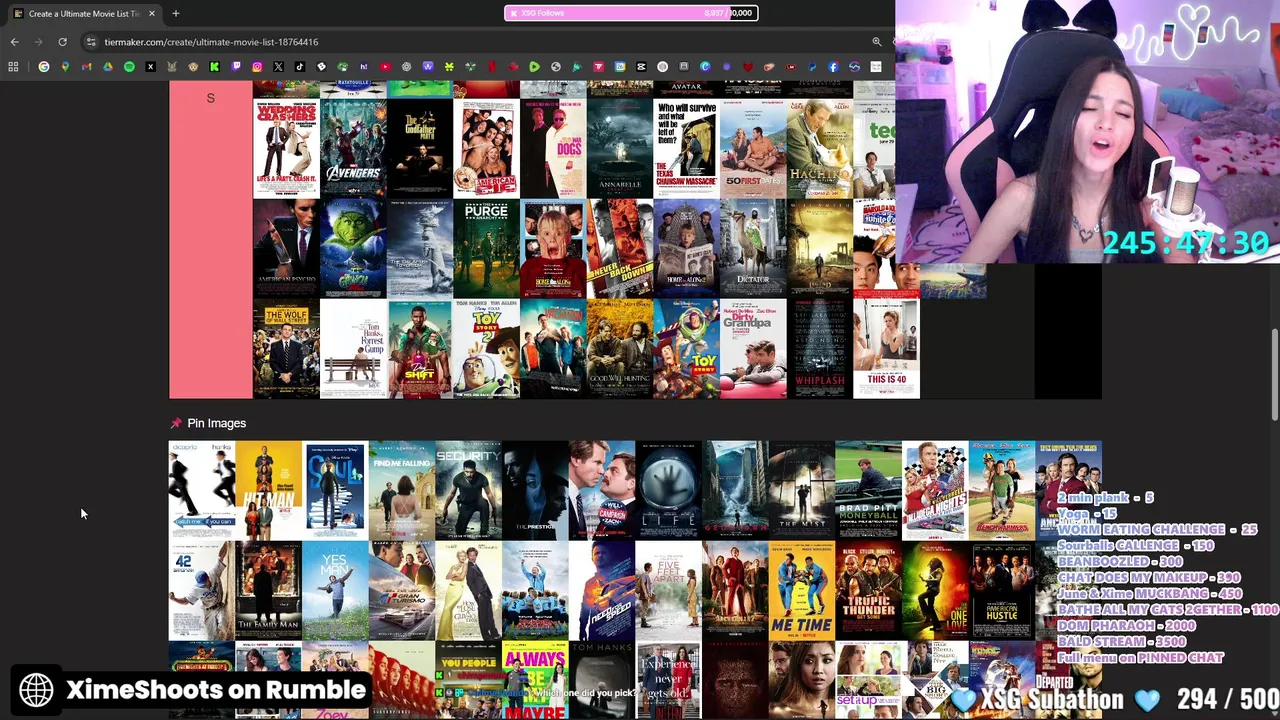This screenshot has width=1280, height=720.
Task: Open the Twitch bookmark icon
Action: pos(236,67)
